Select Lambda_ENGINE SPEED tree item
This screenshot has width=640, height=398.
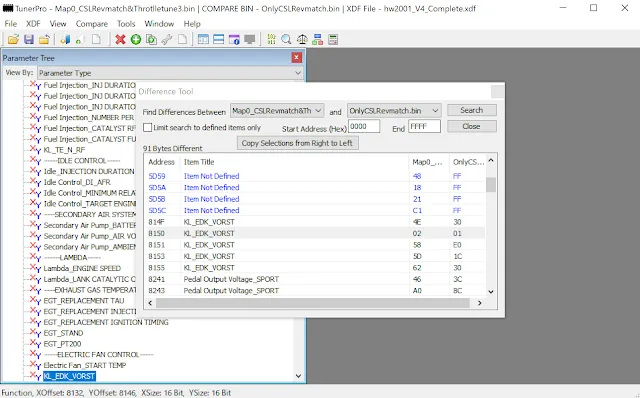point(82,268)
